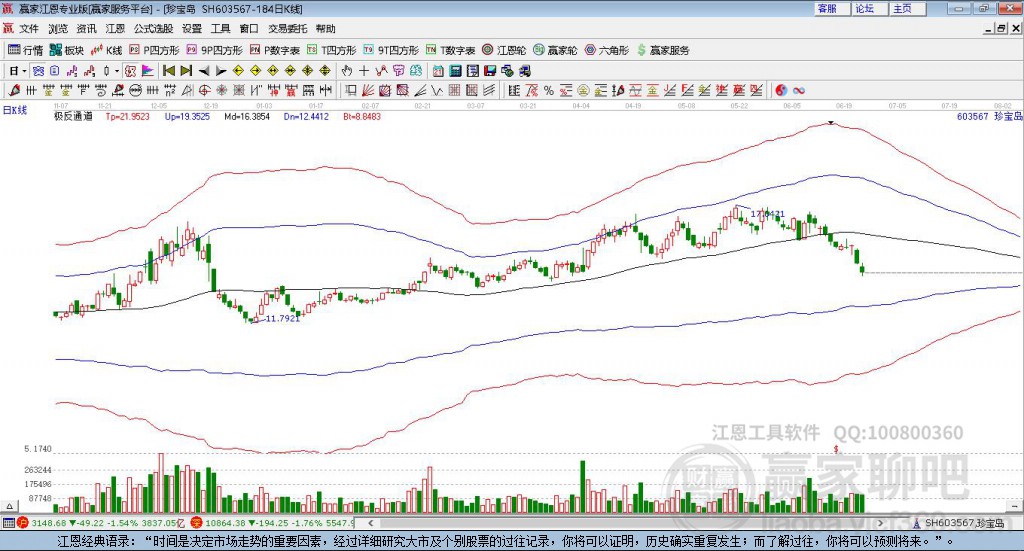Select the crosshair cursor tool
This screenshot has width=1024, height=551.
click(364, 71)
